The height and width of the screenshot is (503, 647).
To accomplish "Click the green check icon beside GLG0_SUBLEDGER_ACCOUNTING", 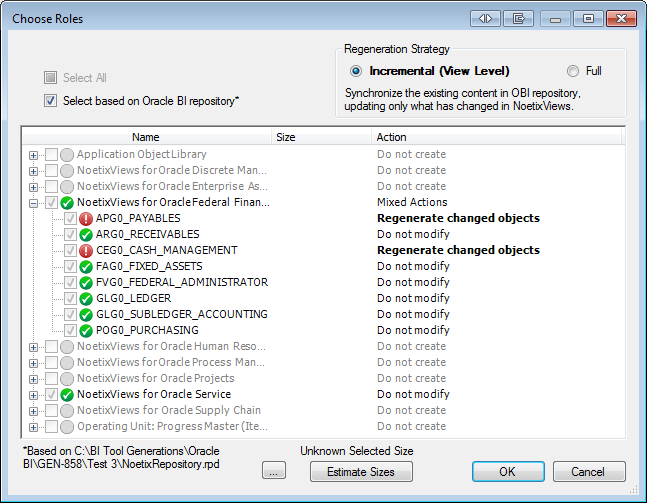I will (86, 315).
